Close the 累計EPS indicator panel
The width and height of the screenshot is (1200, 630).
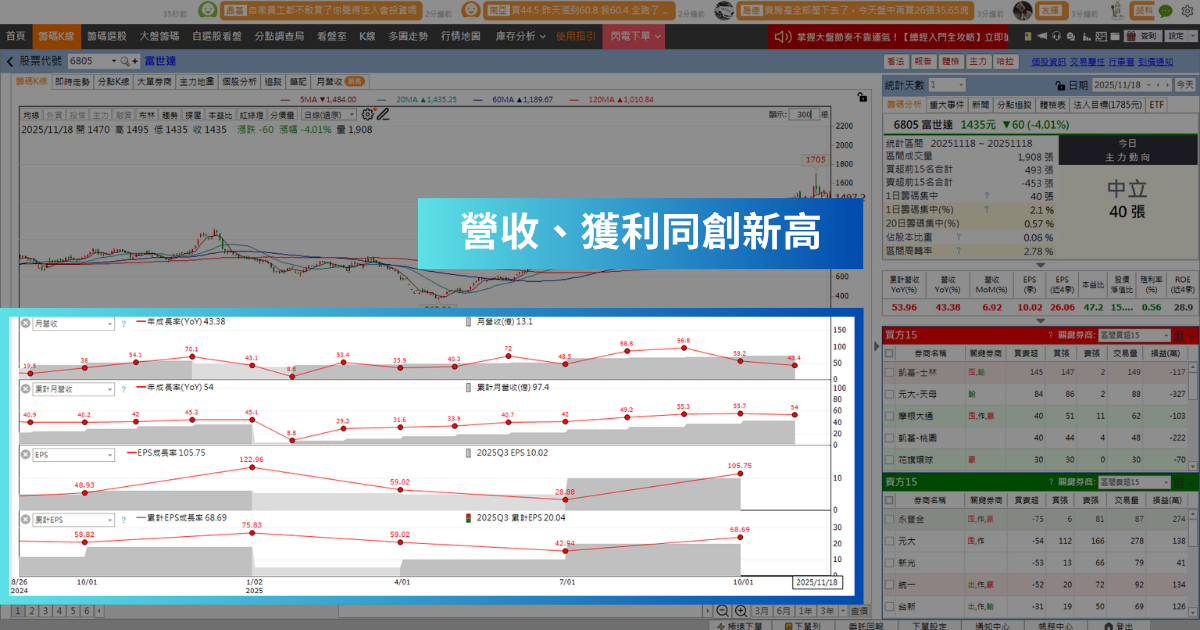pyautogui.click(x=26, y=519)
